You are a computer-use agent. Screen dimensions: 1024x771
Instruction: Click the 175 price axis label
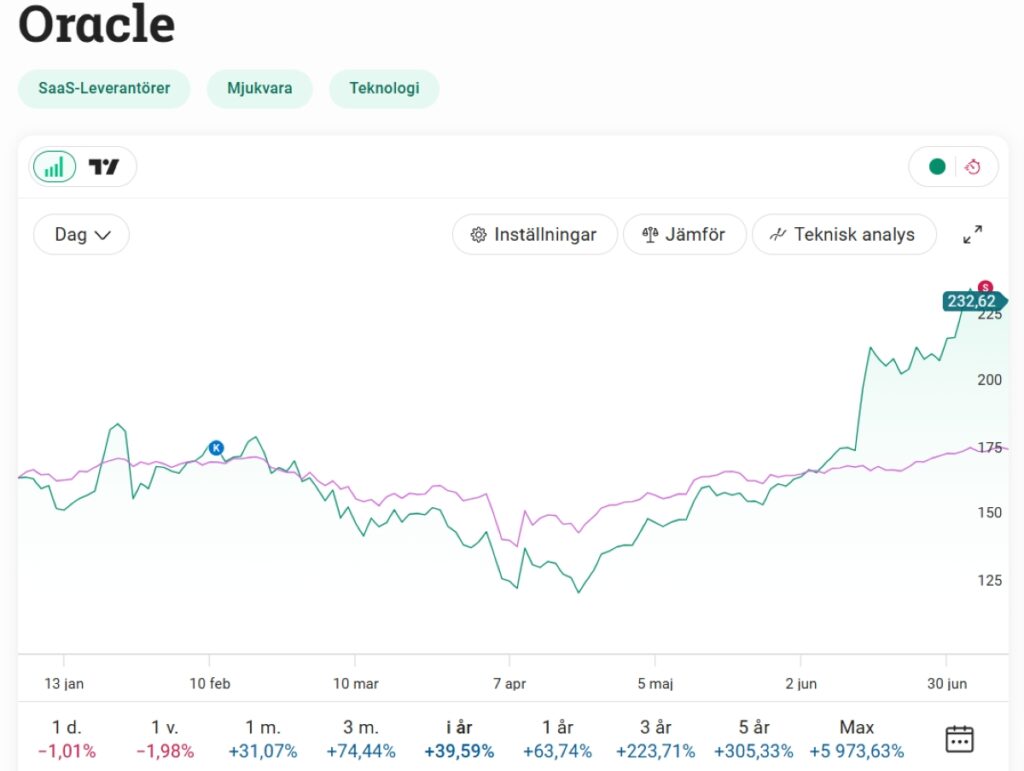[989, 448]
